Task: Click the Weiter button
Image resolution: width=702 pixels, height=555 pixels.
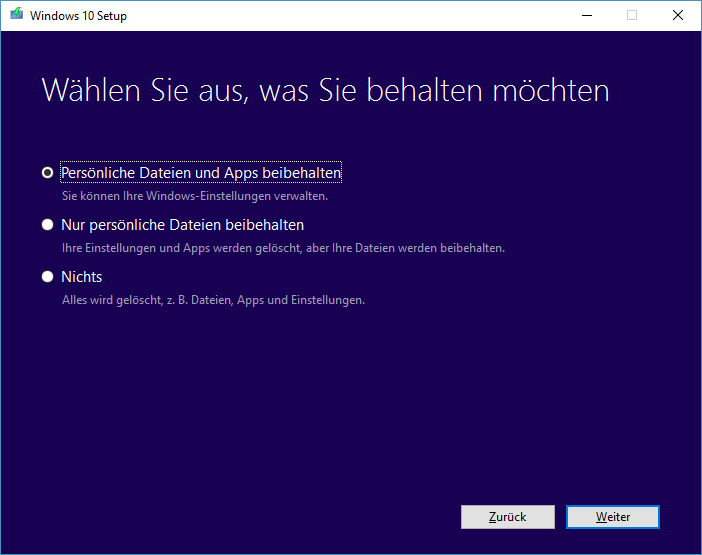Action: coord(612,517)
